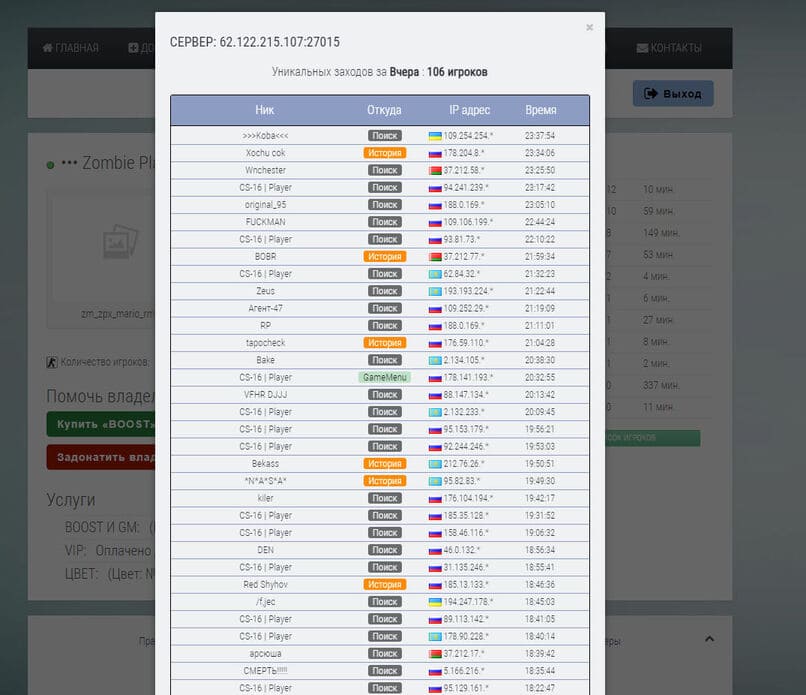Click the Ник column header
Screen dimensions: 806x695
(x=265, y=110)
